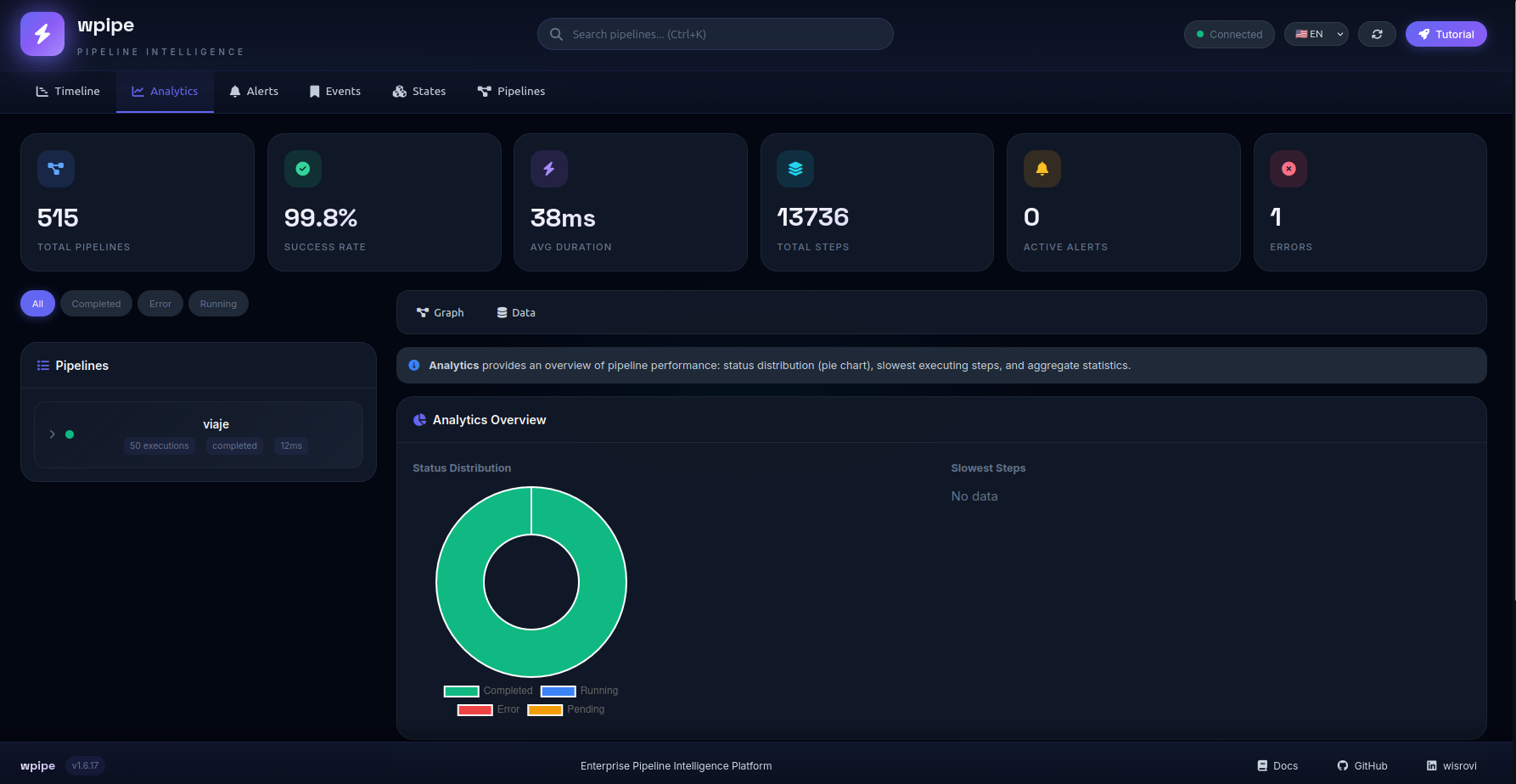This screenshot has width=1516, height=784.
Task: Select the All filter pill
Action: (x=37, y=304)
